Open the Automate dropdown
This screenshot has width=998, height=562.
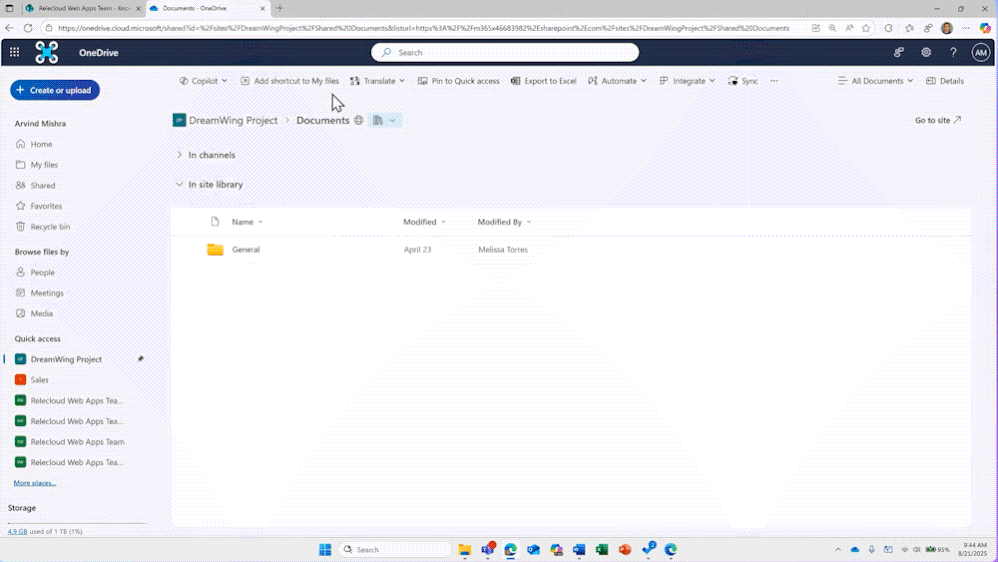617,81
